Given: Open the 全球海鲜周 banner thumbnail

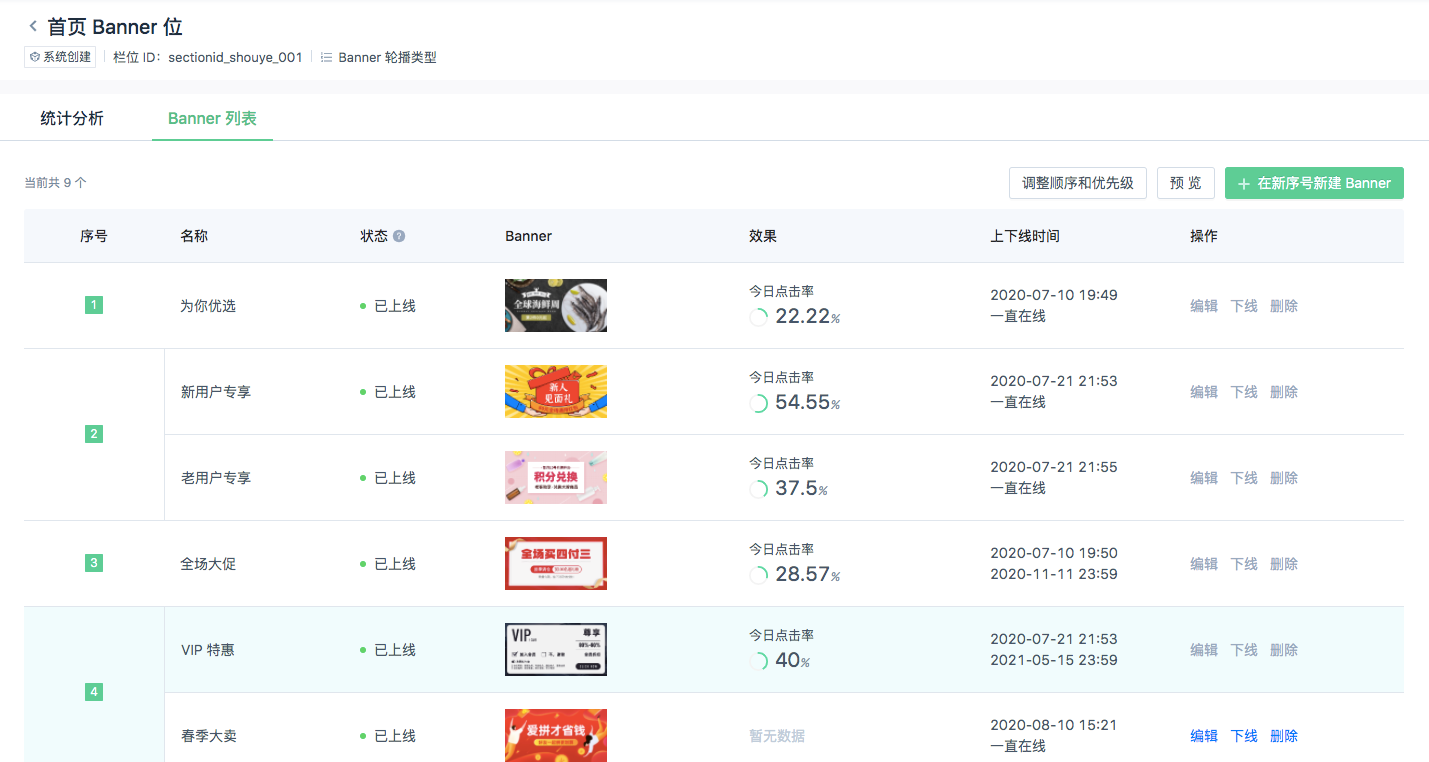Looking at the screenshot, I should 556,305.
